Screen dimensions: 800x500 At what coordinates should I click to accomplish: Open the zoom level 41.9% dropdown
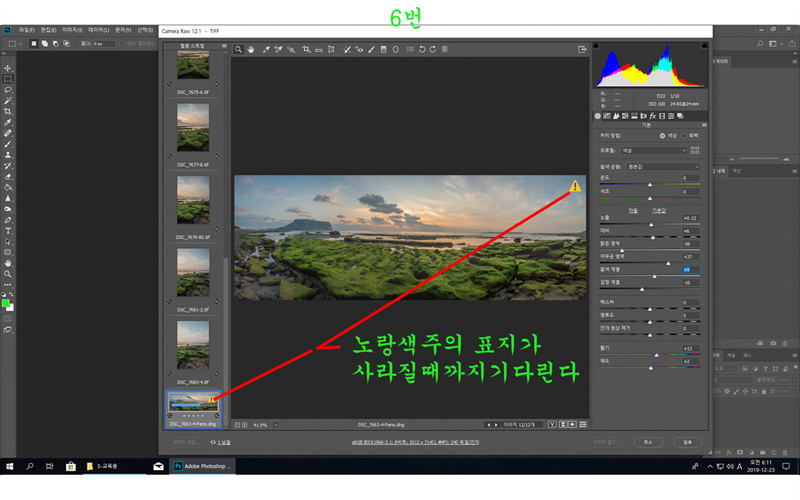[x=276, y=424]
